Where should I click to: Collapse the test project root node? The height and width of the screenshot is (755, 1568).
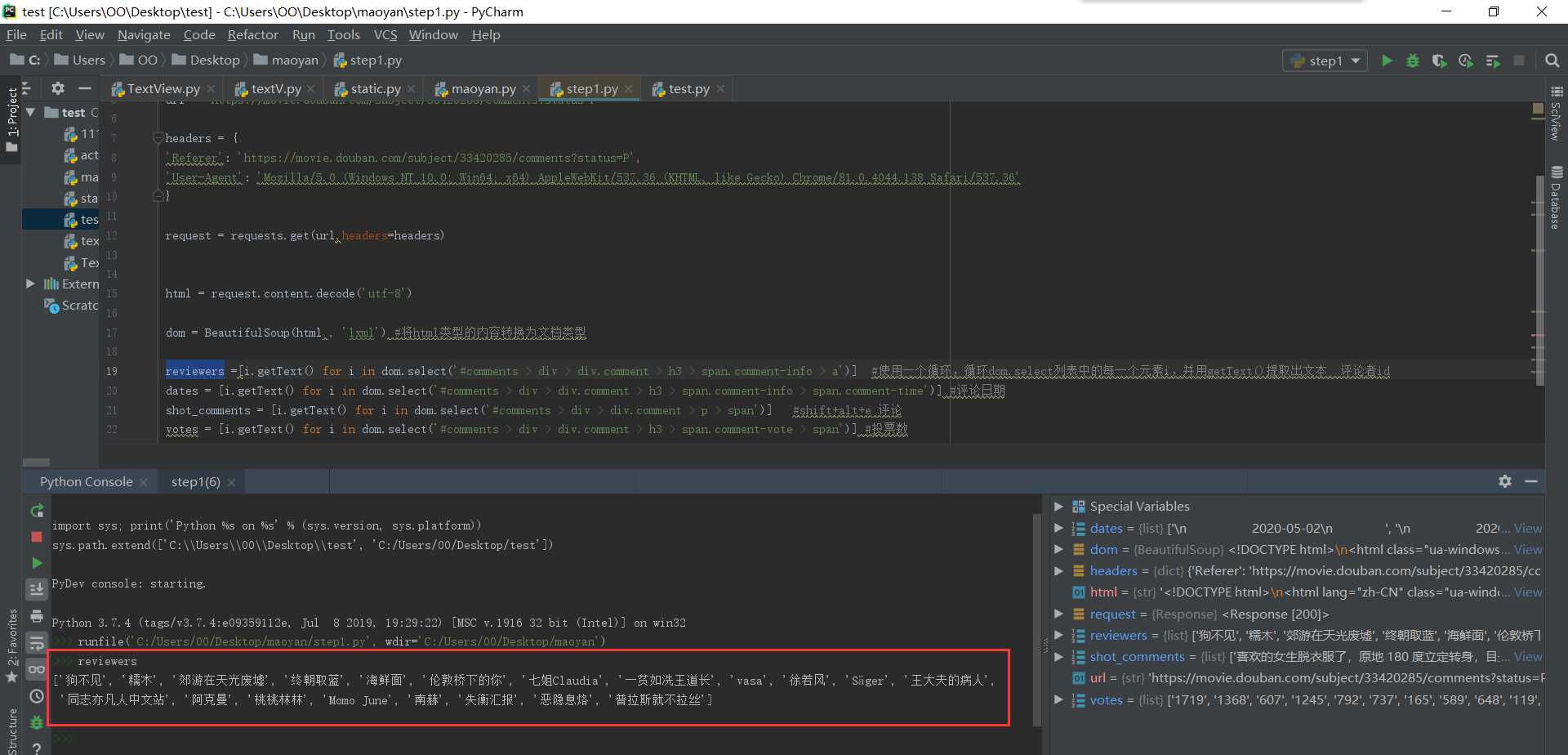(30, 112)
